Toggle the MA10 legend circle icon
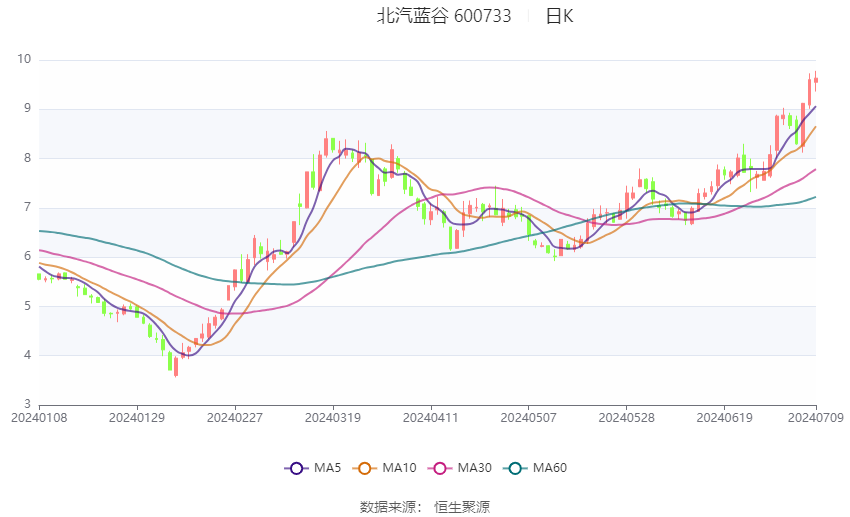The width and height of the screenshot is (850, 517). pyautogui.click(x=364, y=468)
